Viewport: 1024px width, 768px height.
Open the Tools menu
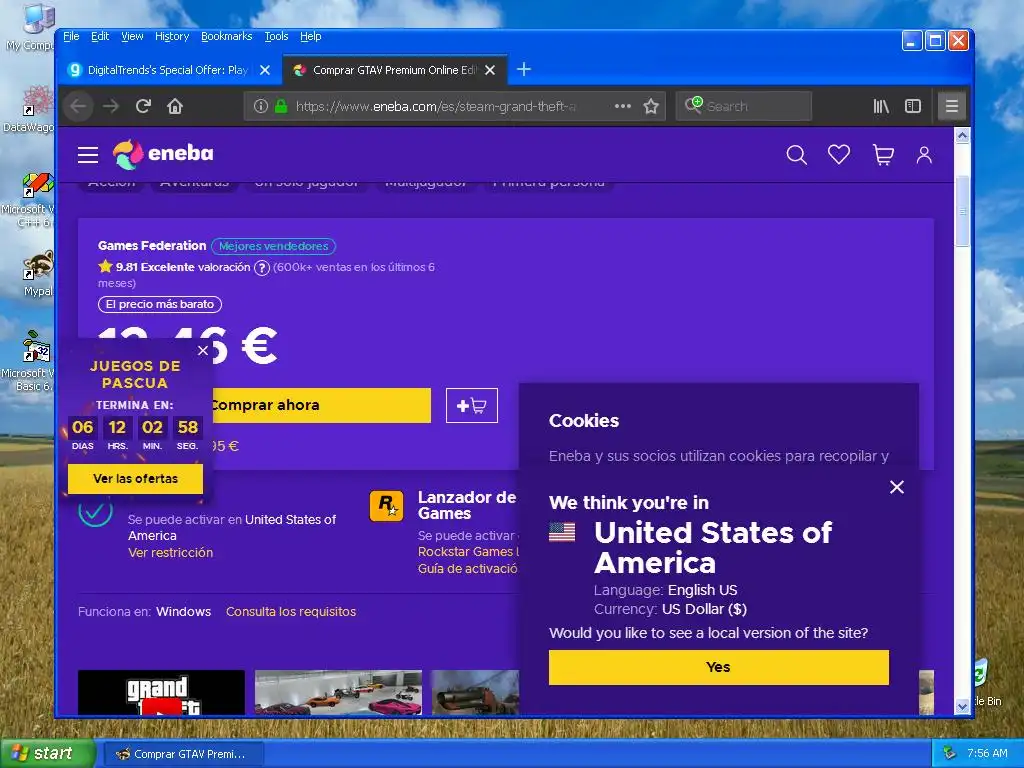[276, 37]
